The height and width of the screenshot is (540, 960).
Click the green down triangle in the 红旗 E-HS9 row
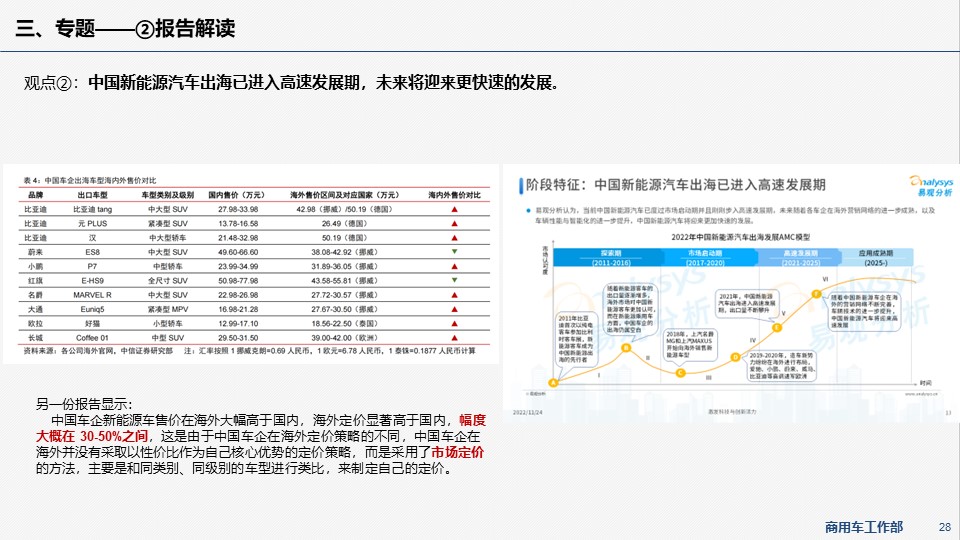pos(454,280)
